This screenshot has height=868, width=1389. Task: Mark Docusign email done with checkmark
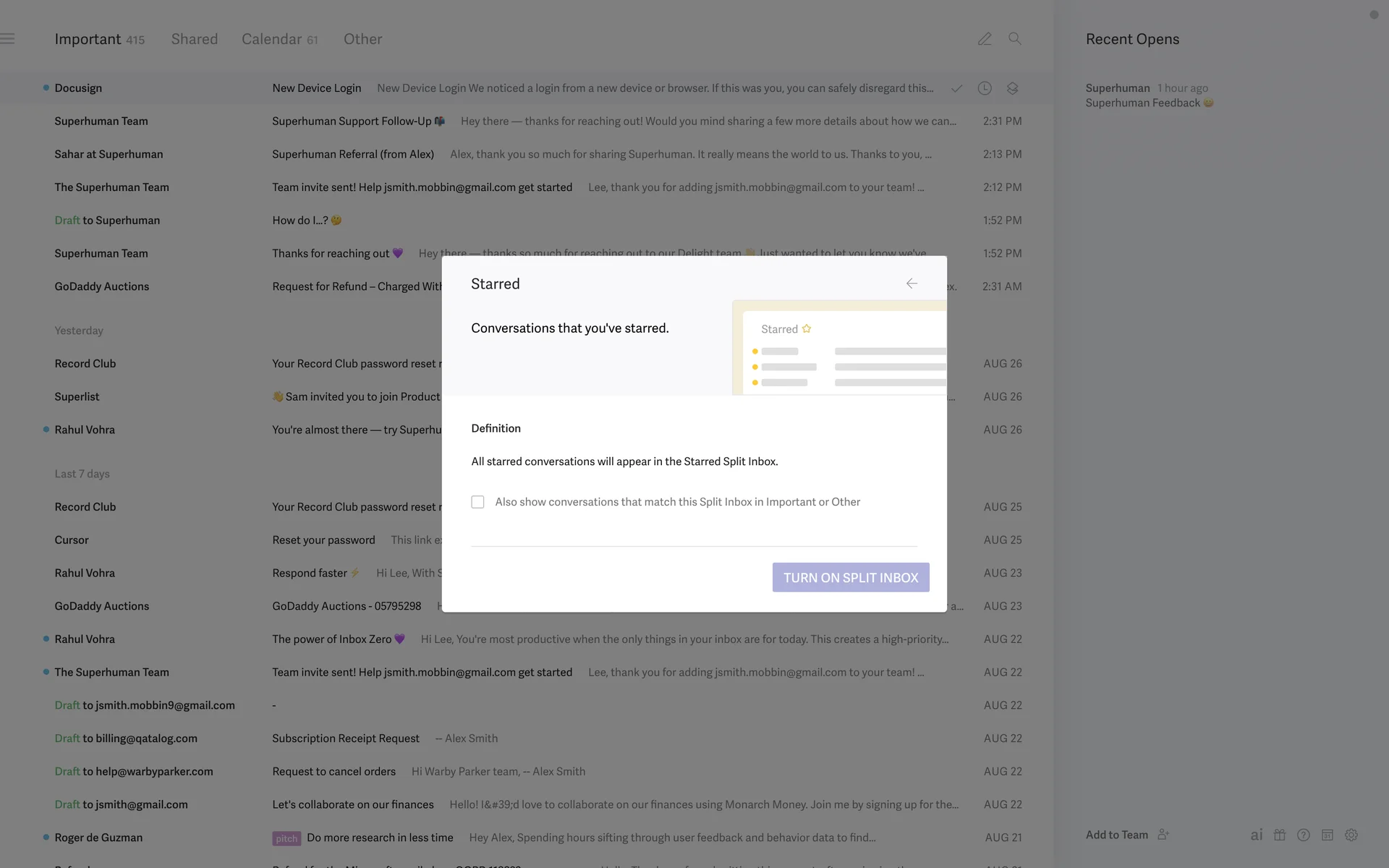pos(956,88)
